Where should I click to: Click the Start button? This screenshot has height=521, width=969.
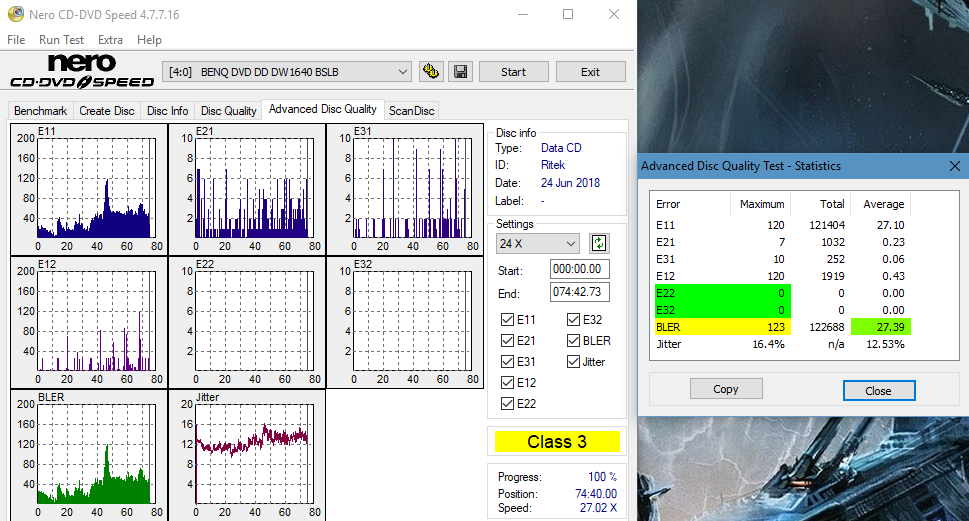pos(514,72)
